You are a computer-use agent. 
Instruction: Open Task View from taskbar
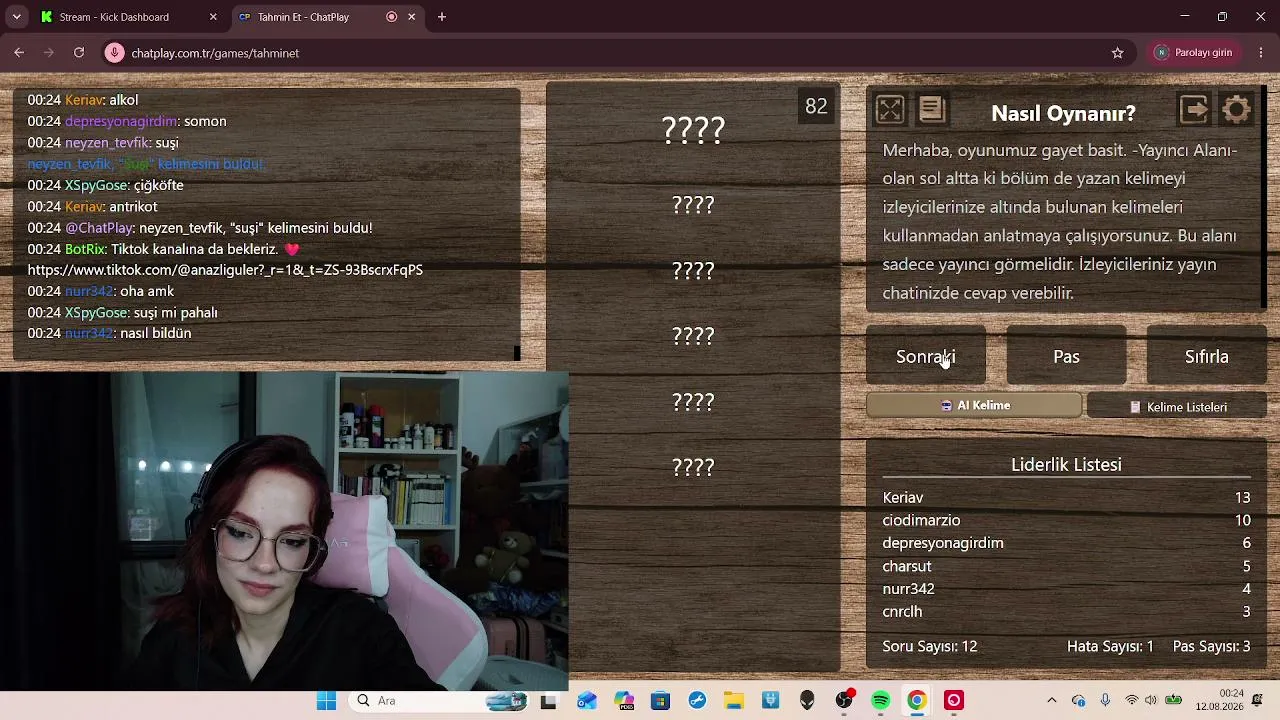pyautogui.click(x=548, y=701)
